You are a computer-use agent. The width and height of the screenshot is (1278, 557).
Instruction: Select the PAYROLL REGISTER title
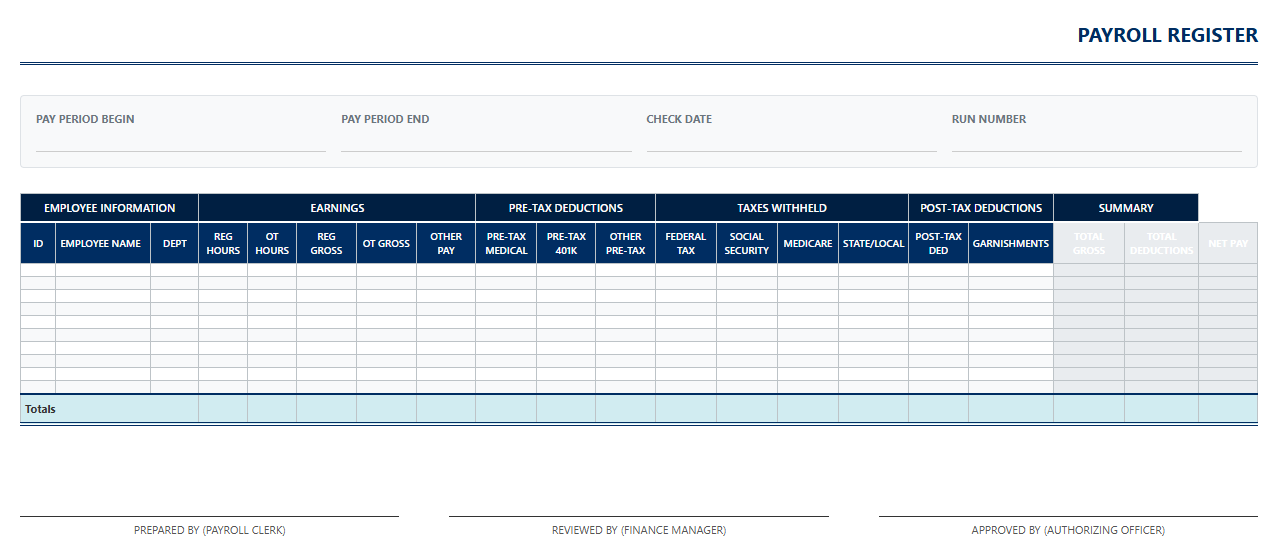[x=1167, y=35]
